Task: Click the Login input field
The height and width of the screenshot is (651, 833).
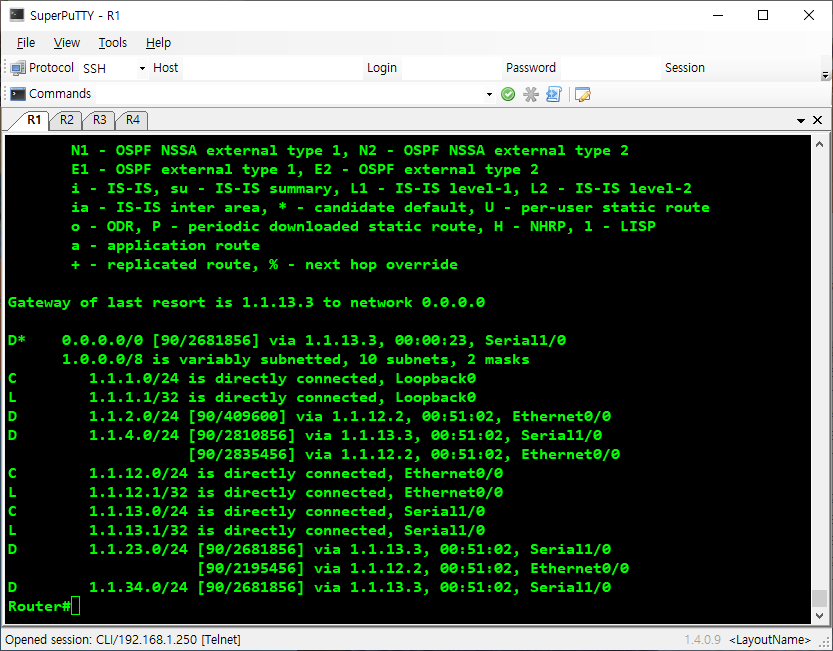Action: 450,68
